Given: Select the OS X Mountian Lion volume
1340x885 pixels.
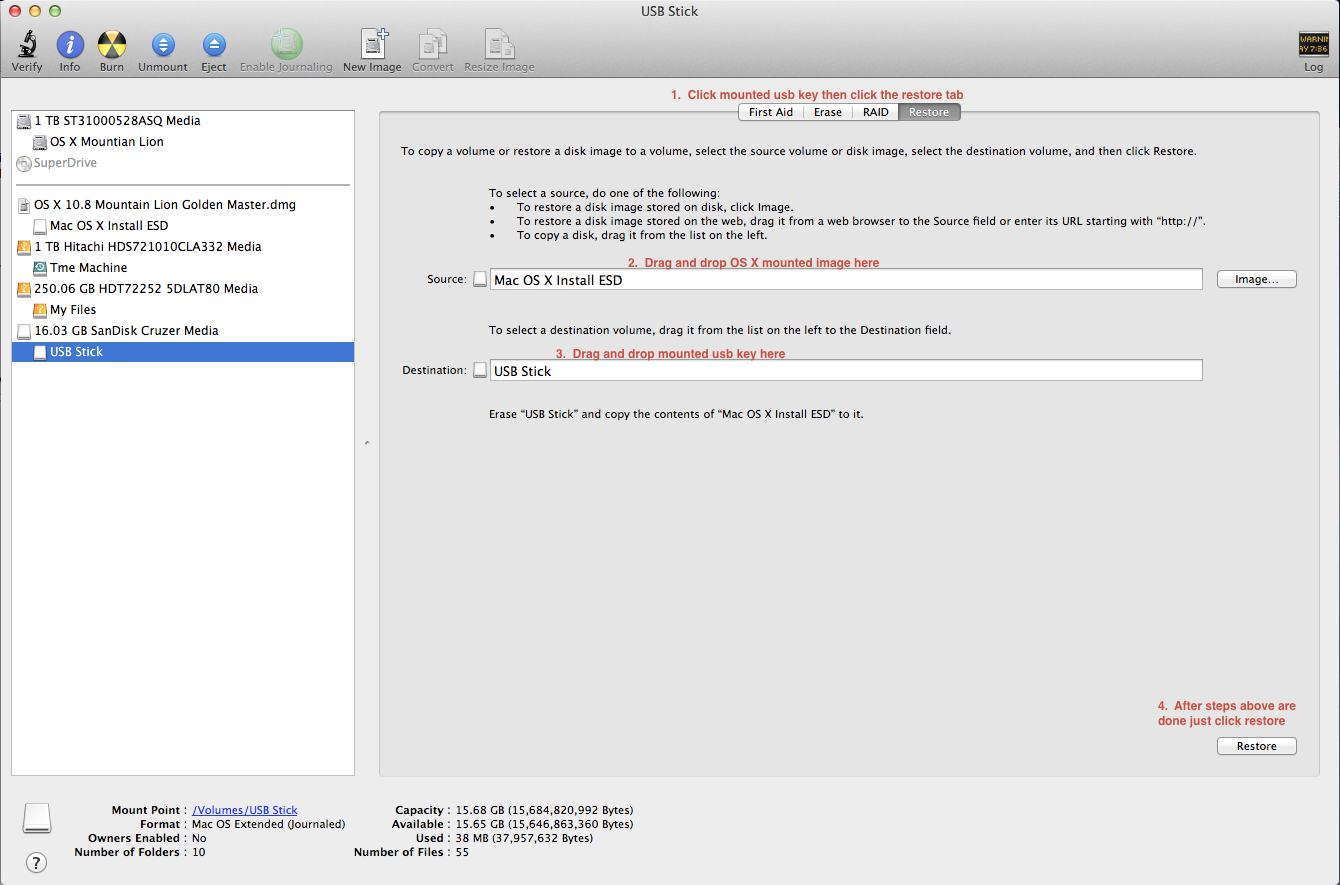Looking at the screenshot, I should pos(183,142).
